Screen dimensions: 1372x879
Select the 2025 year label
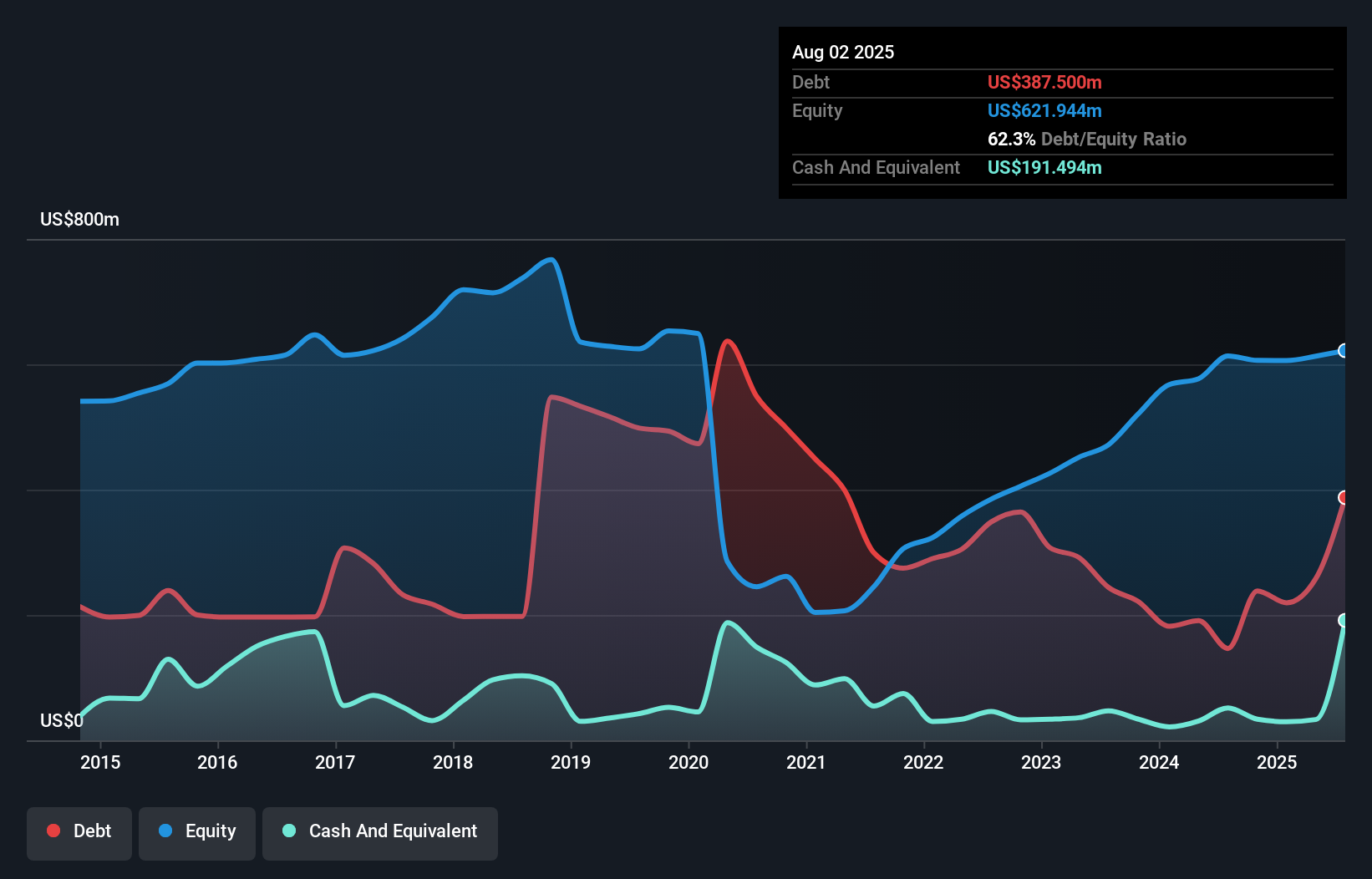click(1277, 762)
